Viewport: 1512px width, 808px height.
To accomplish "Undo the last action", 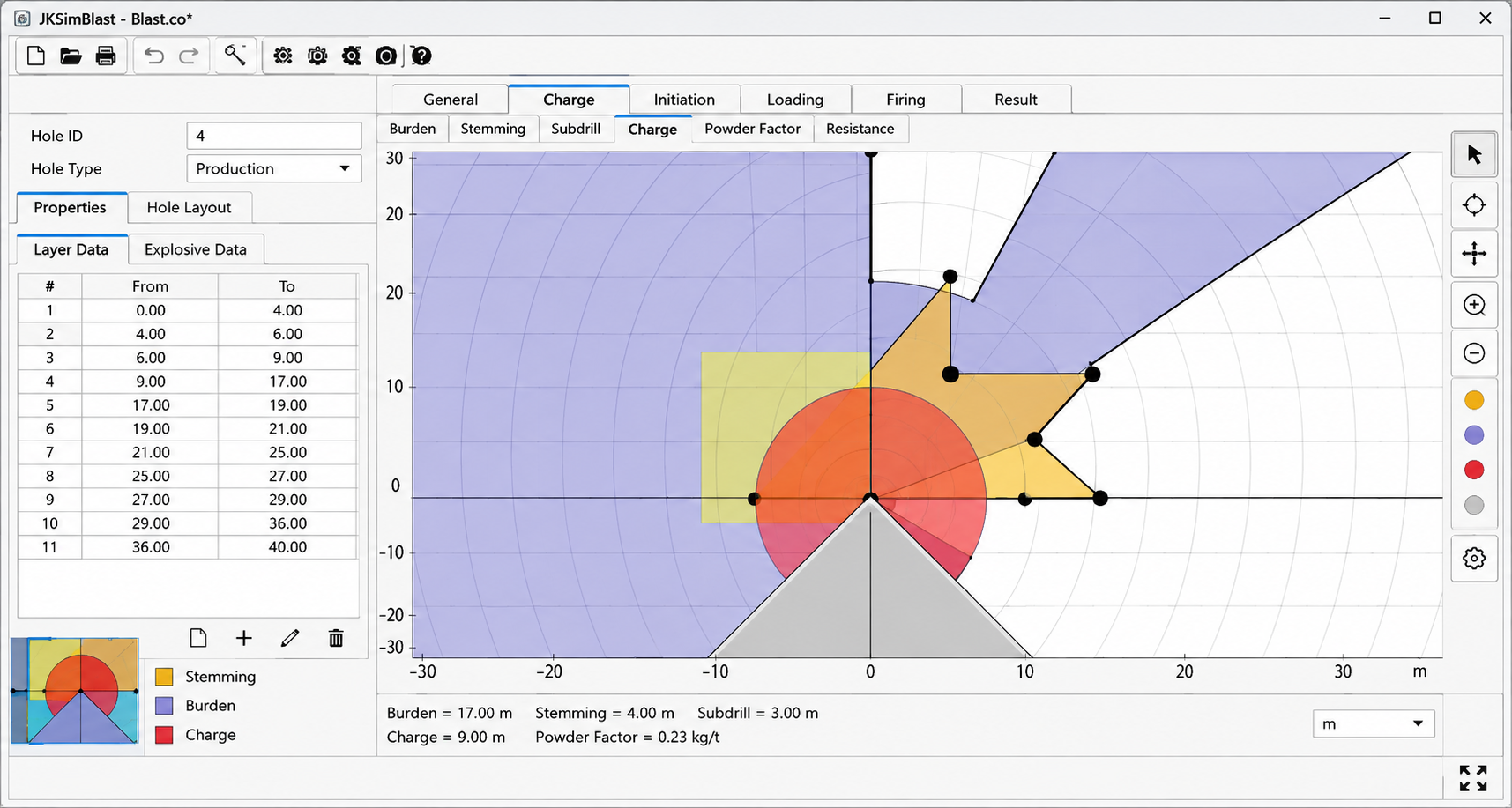I will pyautogui.click(x=154, y=56).
